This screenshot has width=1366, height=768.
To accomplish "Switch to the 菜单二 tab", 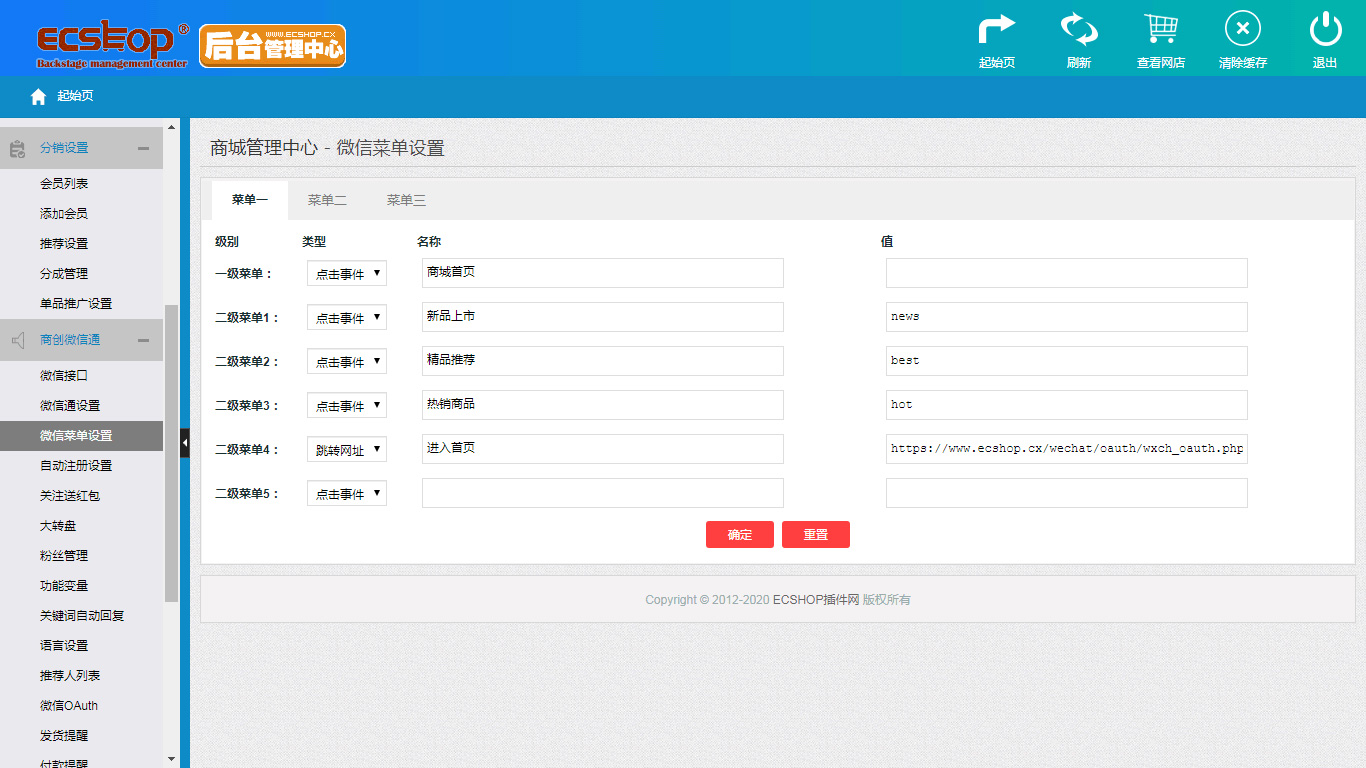I will pos(327,200).
